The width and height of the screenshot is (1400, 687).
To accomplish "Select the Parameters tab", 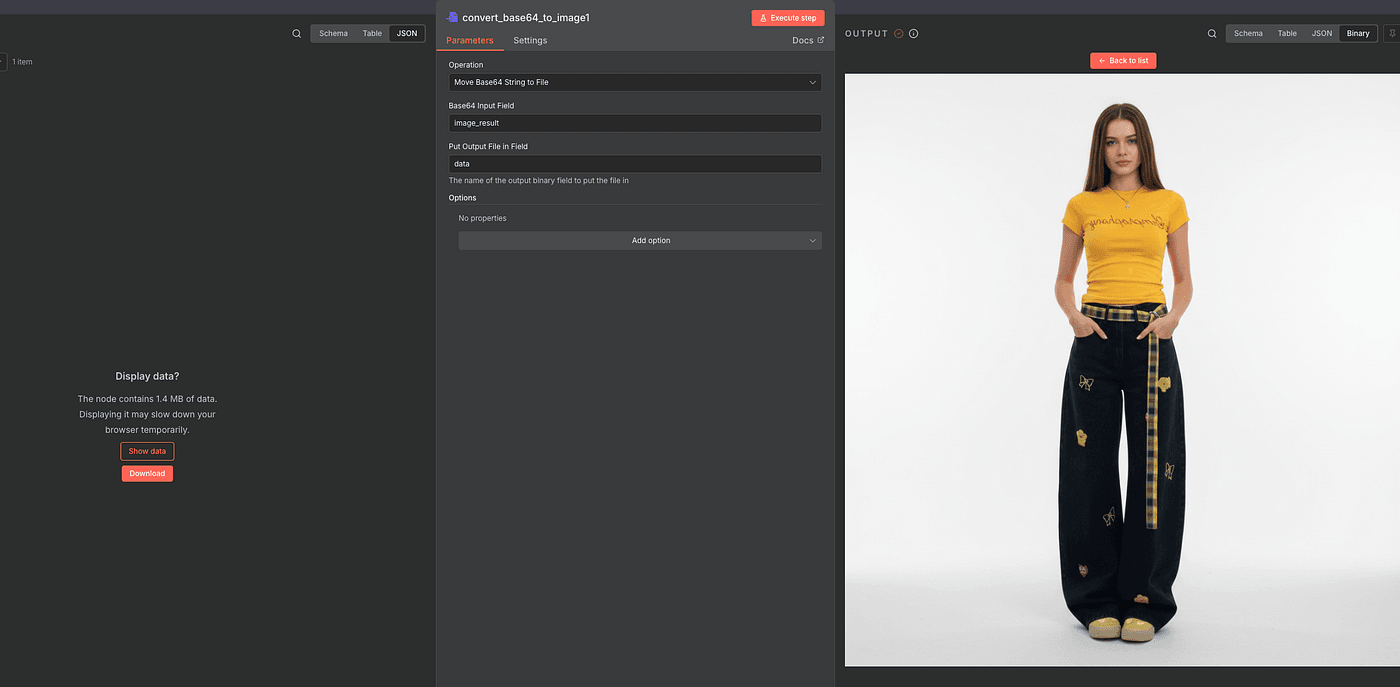I will (470, 40).
